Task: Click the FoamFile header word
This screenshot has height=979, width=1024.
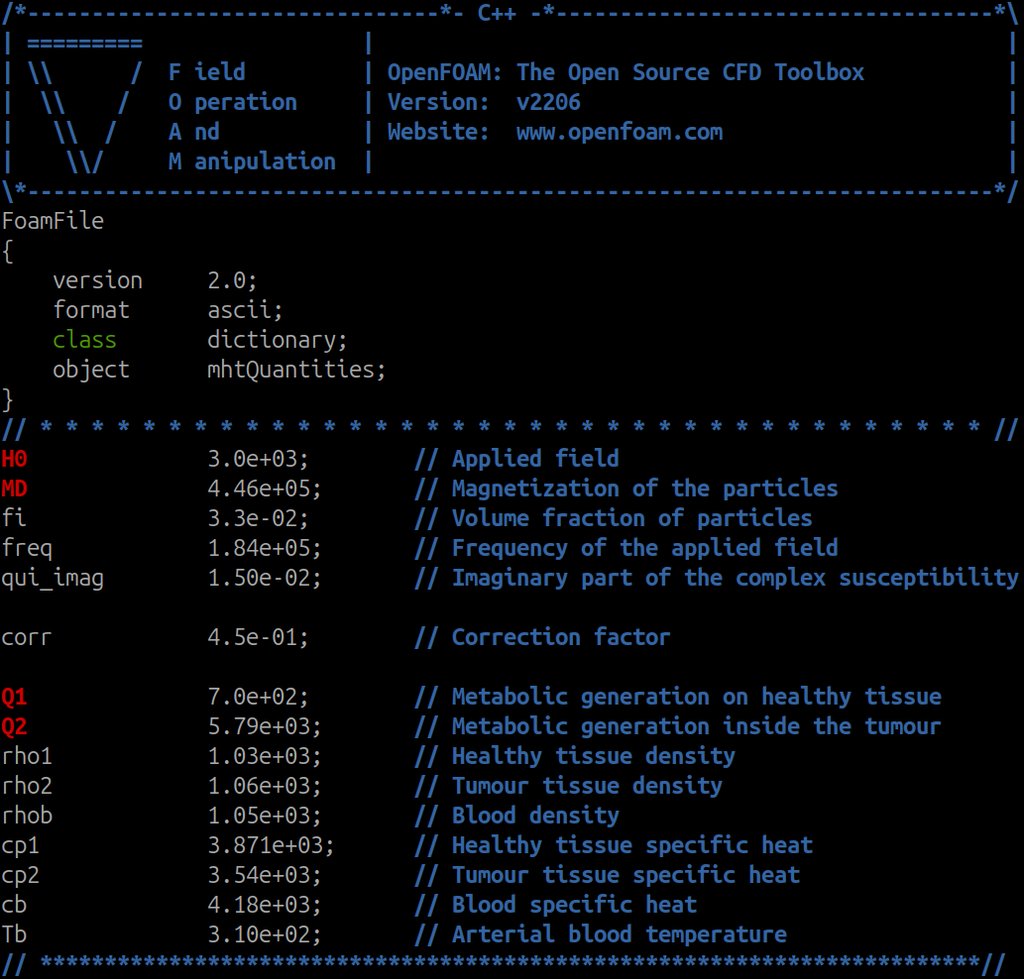Action: (53, 221)
